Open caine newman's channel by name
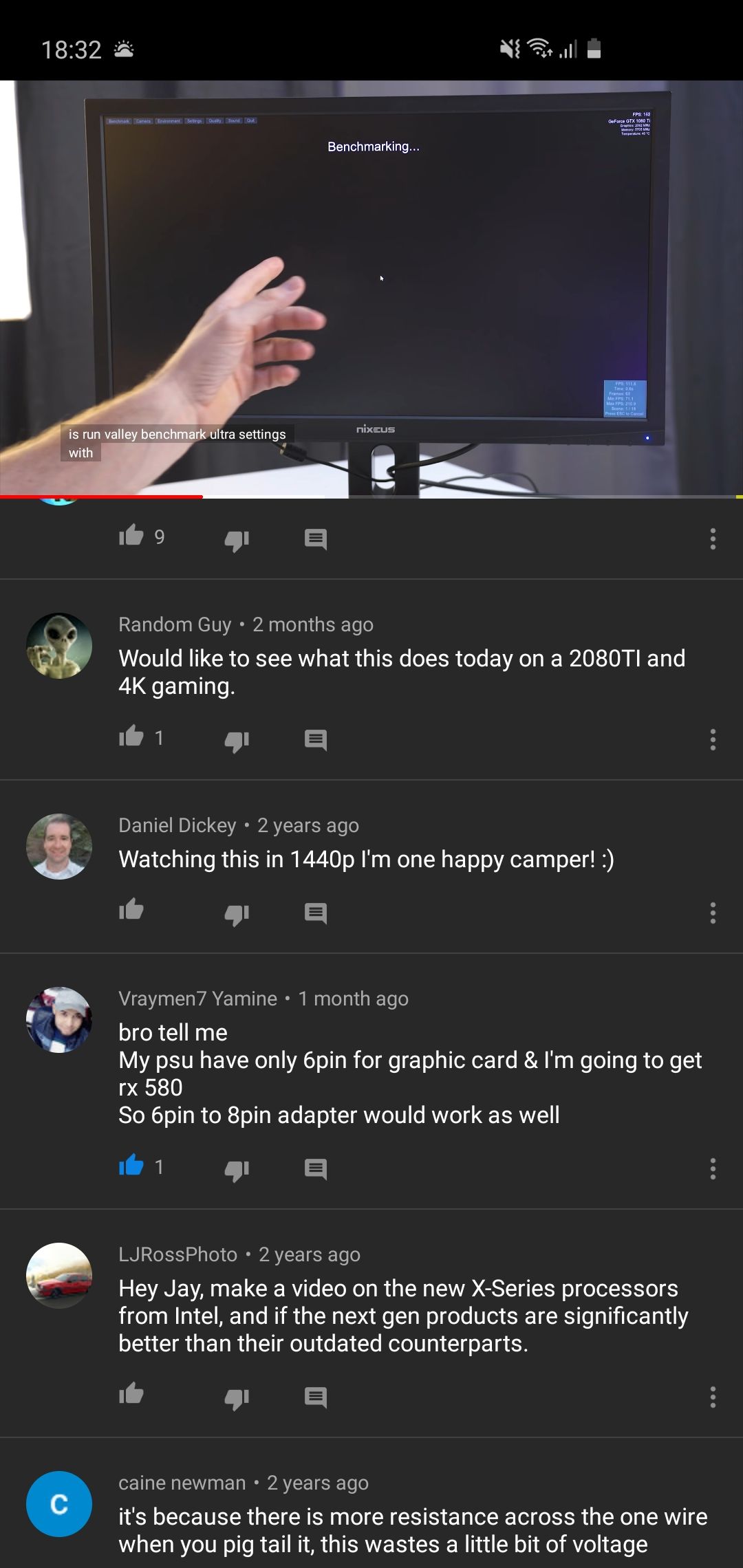The height and width of the screenshot is (1568, 743). 182,1483
